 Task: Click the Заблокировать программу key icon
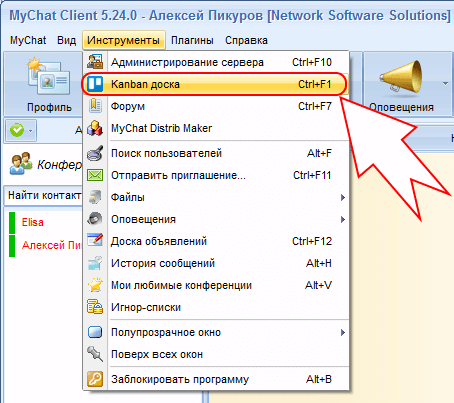[95, 379]
